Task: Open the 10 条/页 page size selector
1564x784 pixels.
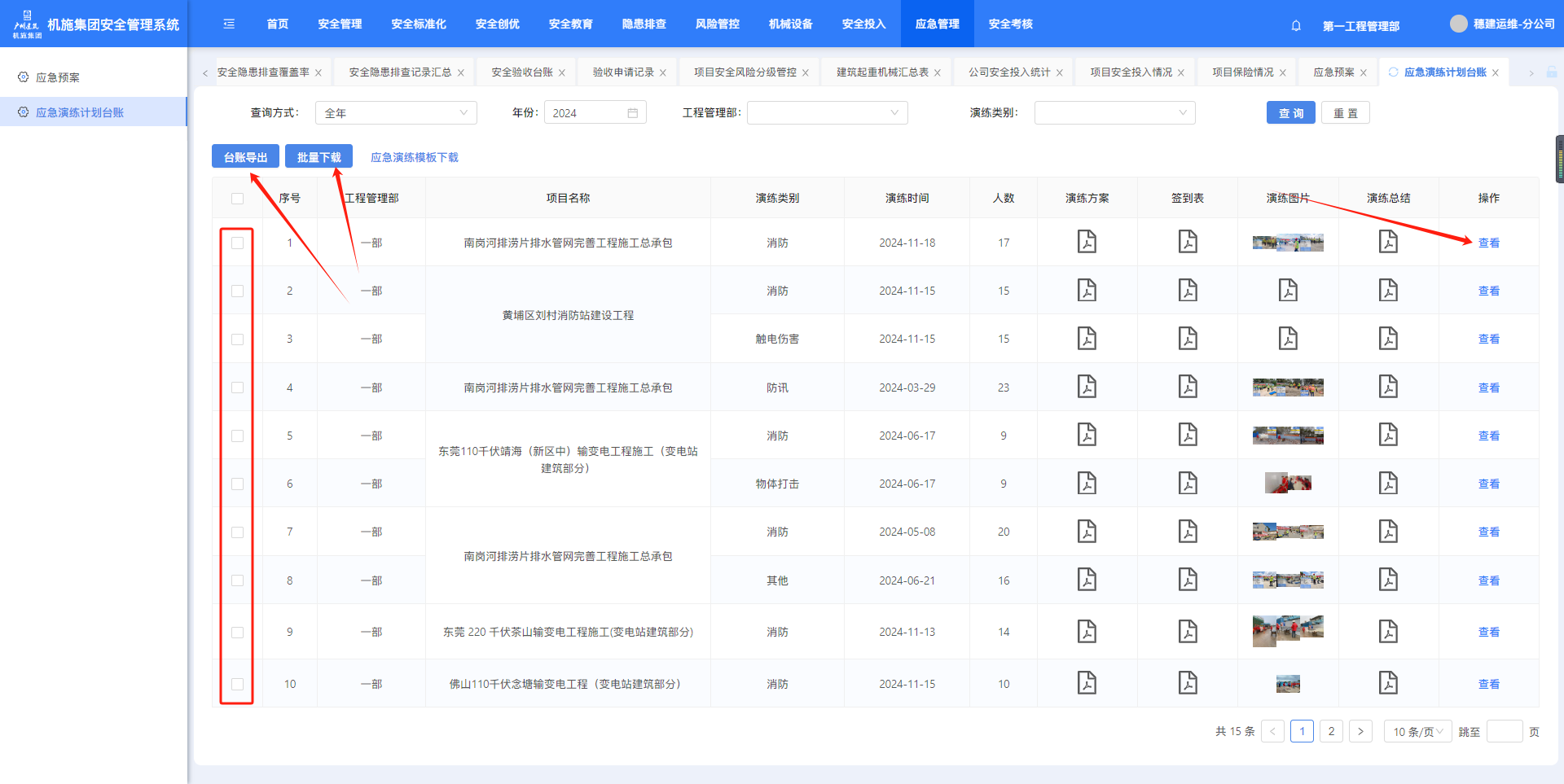Action: 1417,732
